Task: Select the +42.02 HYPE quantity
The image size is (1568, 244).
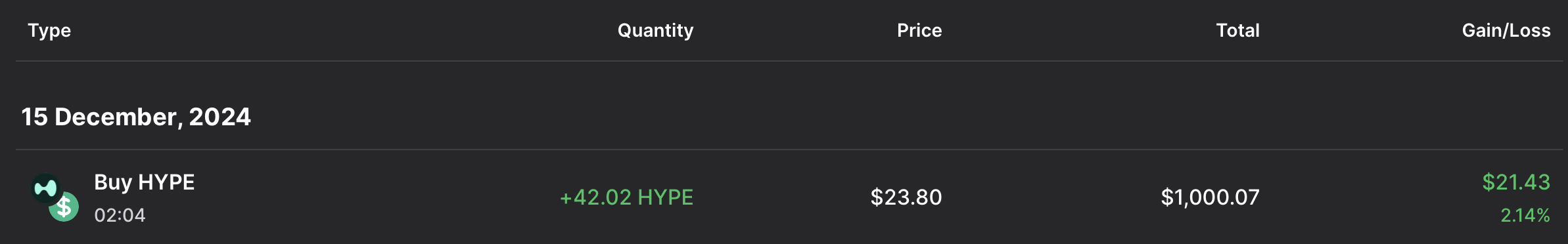Action: tap(626, 197)
